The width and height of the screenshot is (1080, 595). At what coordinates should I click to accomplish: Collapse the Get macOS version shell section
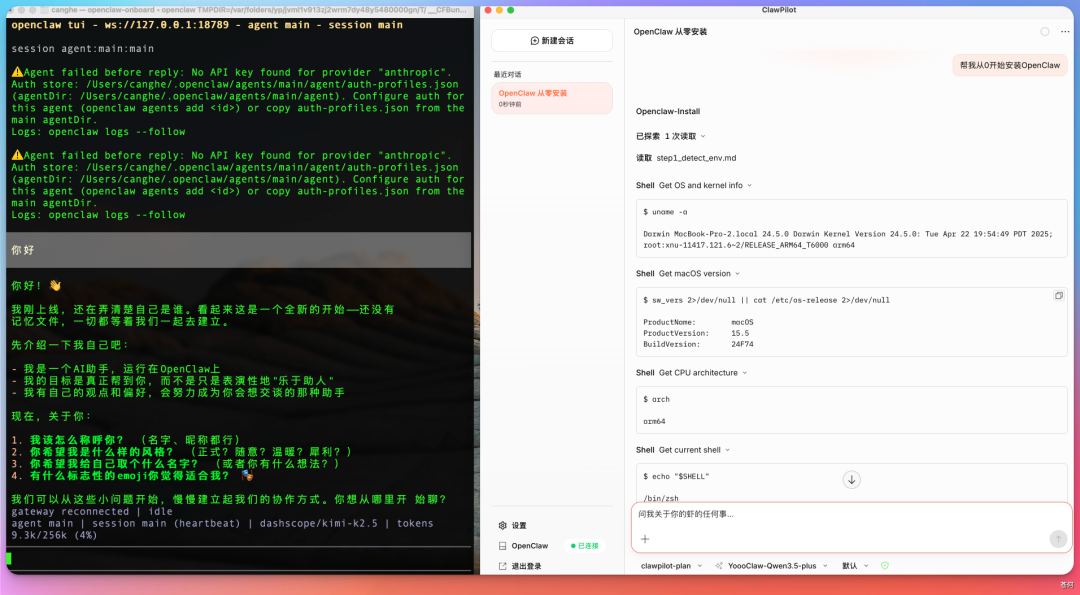(740, 272)
